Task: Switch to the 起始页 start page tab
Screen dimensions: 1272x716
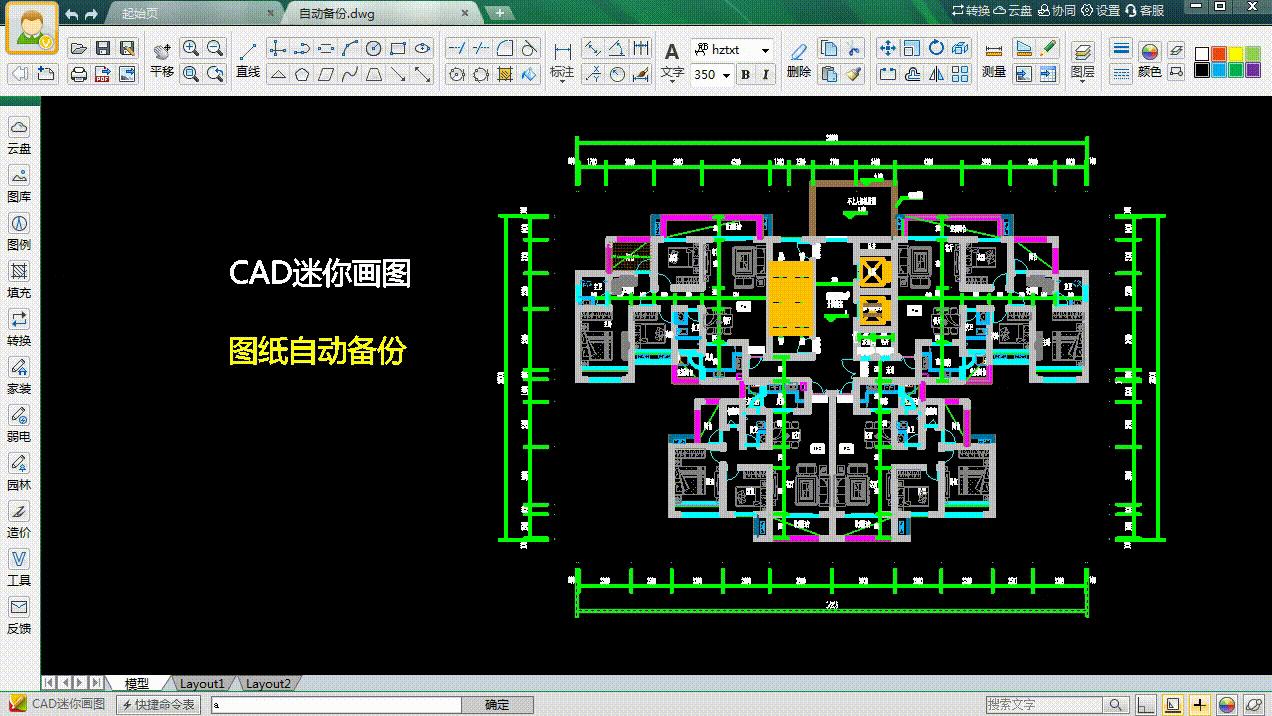Action: pos(140,13)
